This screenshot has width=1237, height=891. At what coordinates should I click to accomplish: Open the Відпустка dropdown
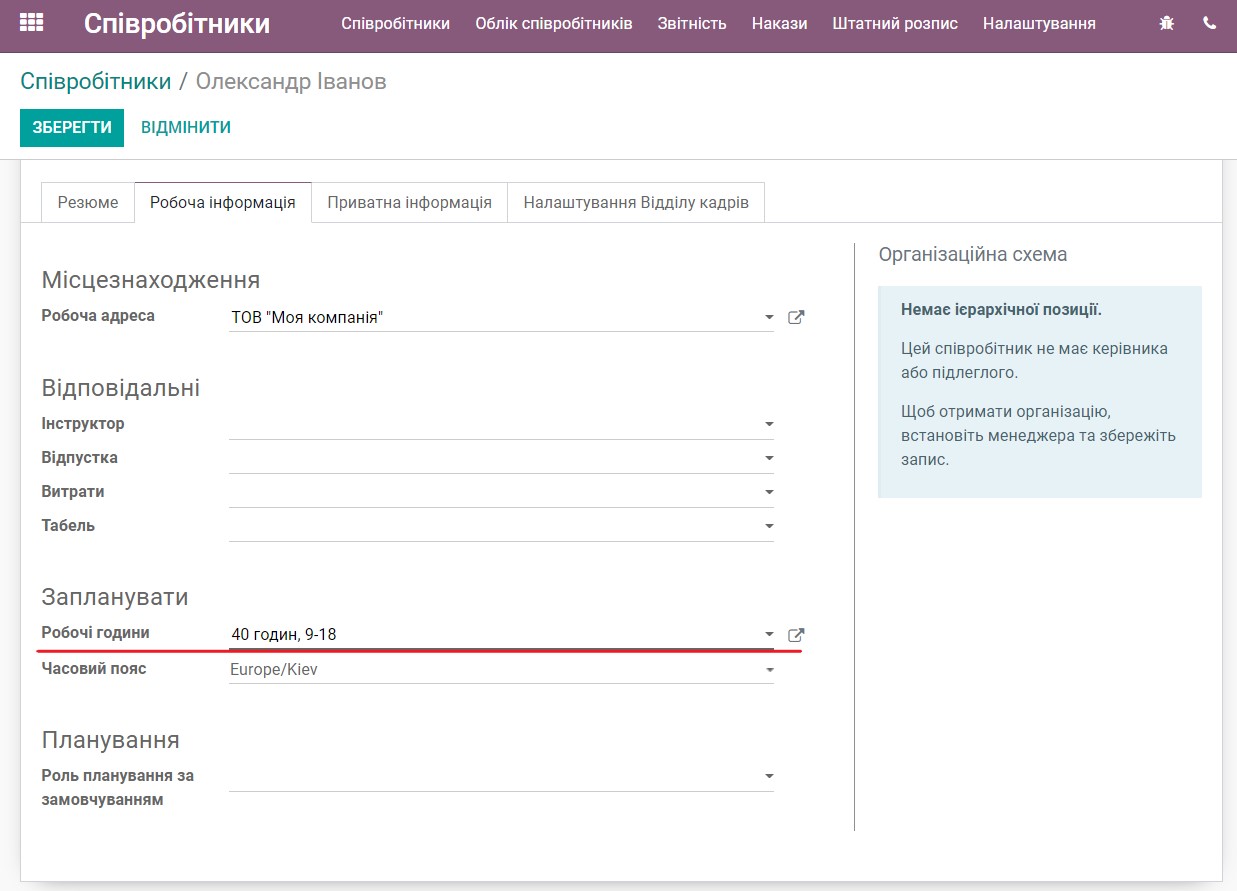pos(768,457)
